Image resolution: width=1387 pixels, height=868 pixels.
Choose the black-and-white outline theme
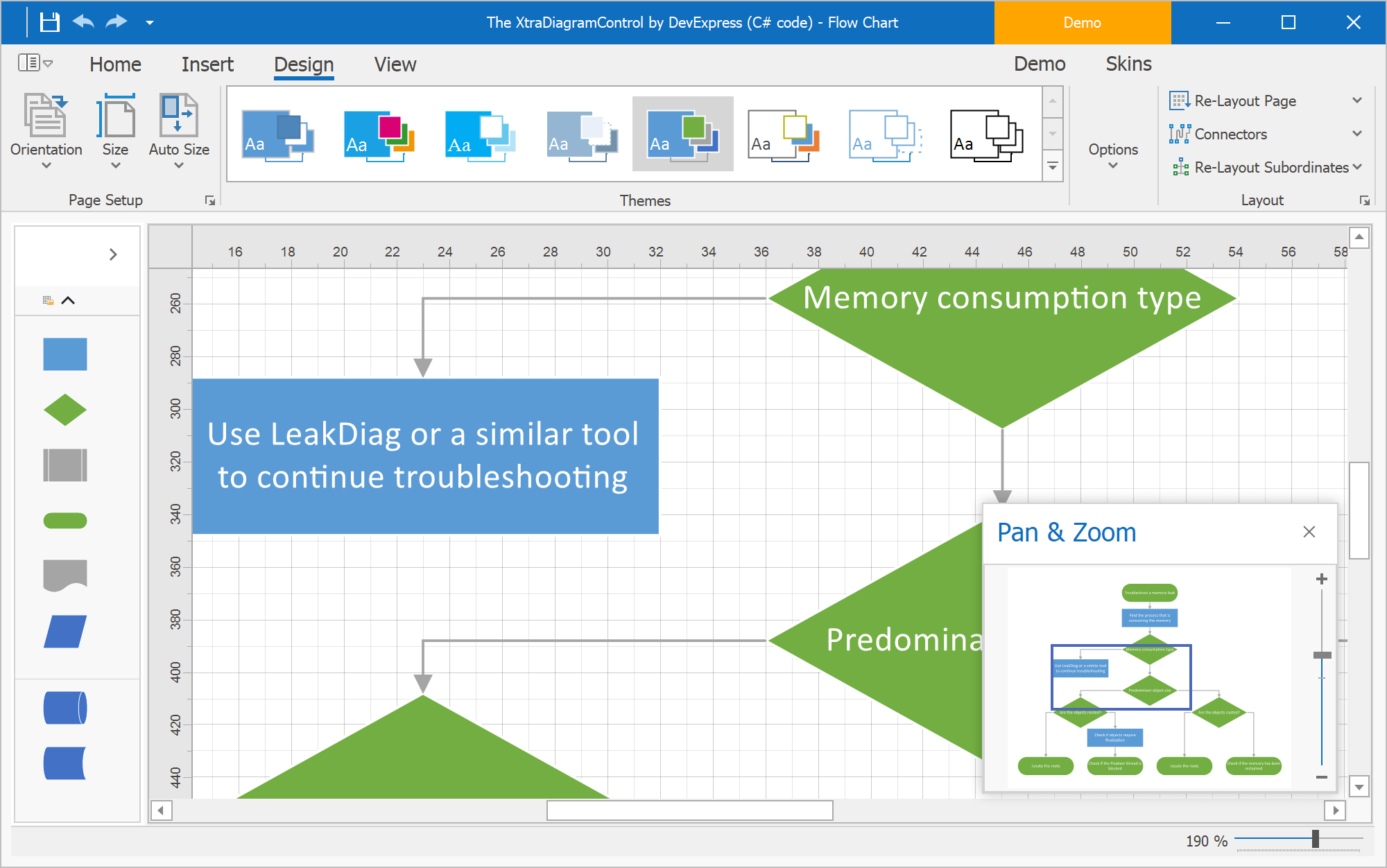tap(986, 134)
